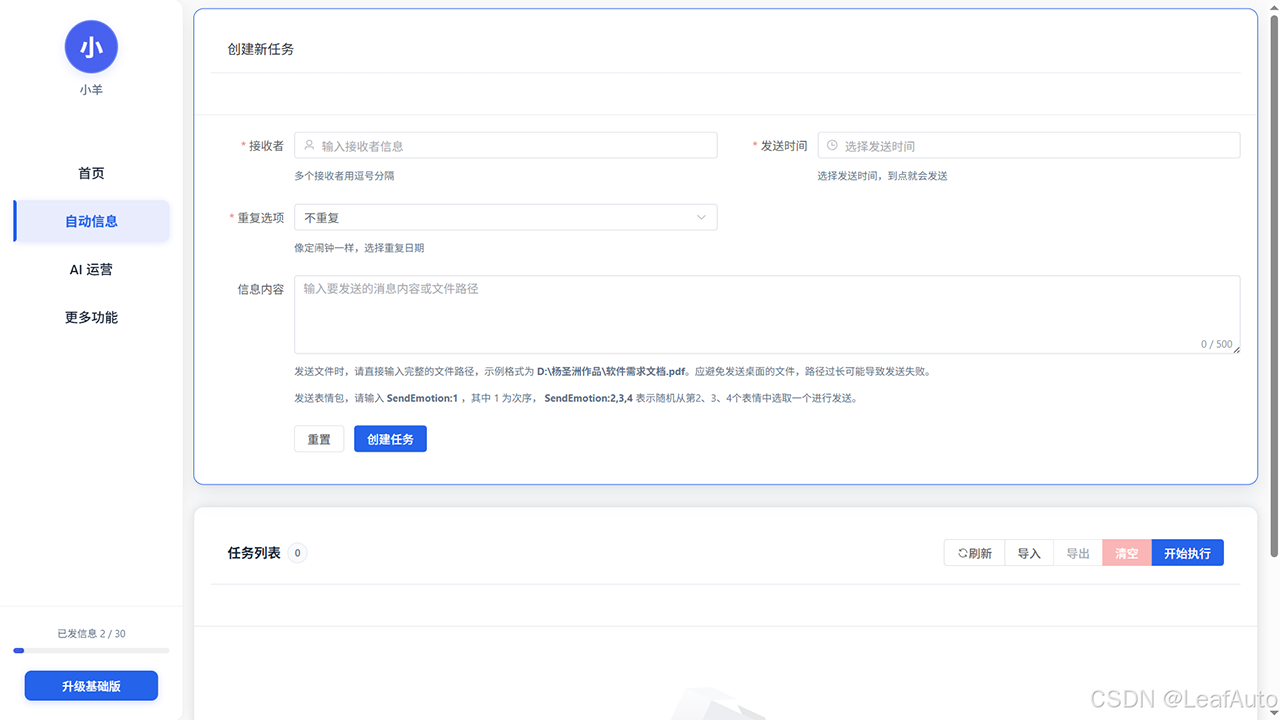
Task: Click the refresh icon on 刷新 button
Action: tap(962, 552)
